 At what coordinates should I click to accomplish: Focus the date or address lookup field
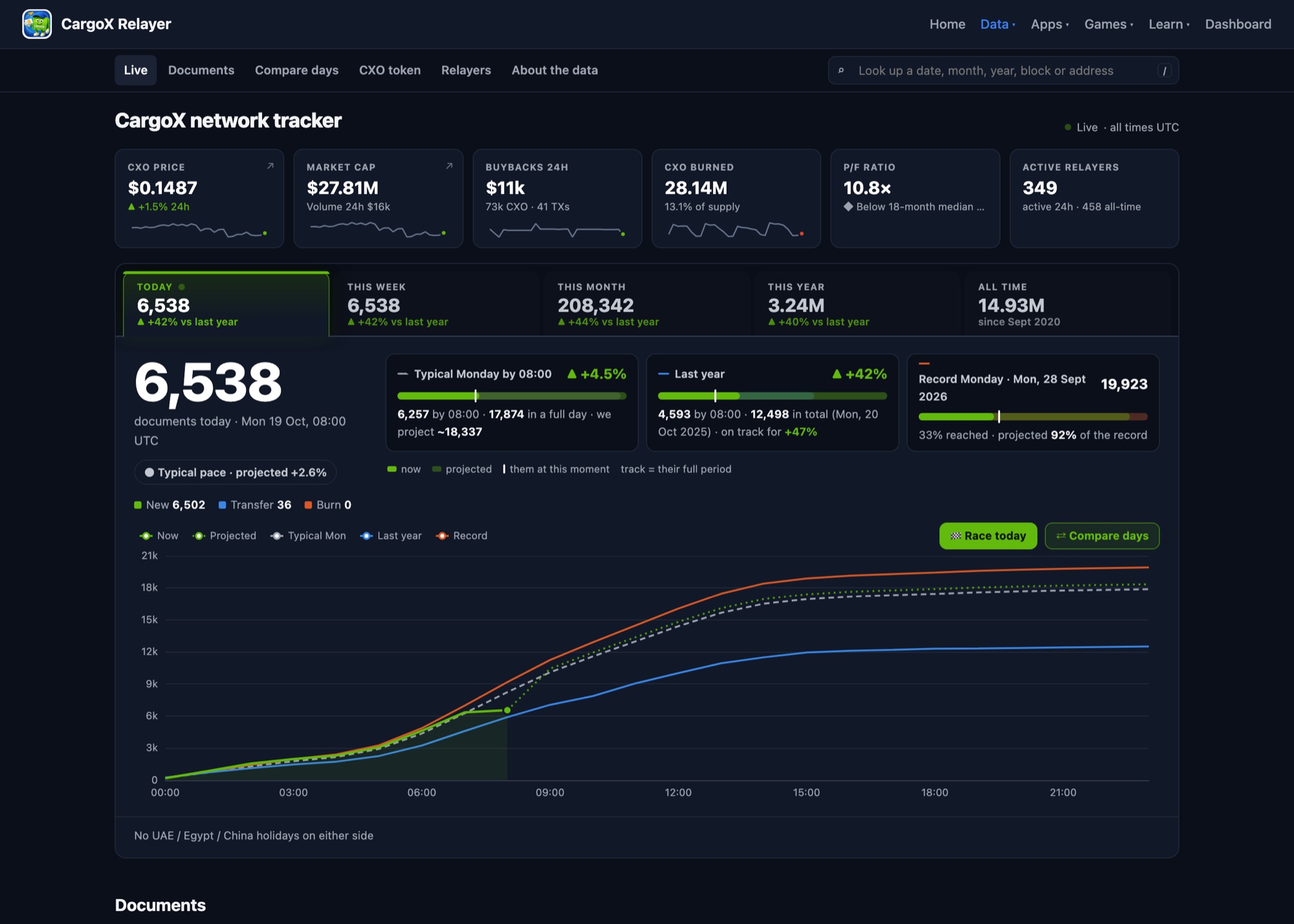tap(1003, 71)
